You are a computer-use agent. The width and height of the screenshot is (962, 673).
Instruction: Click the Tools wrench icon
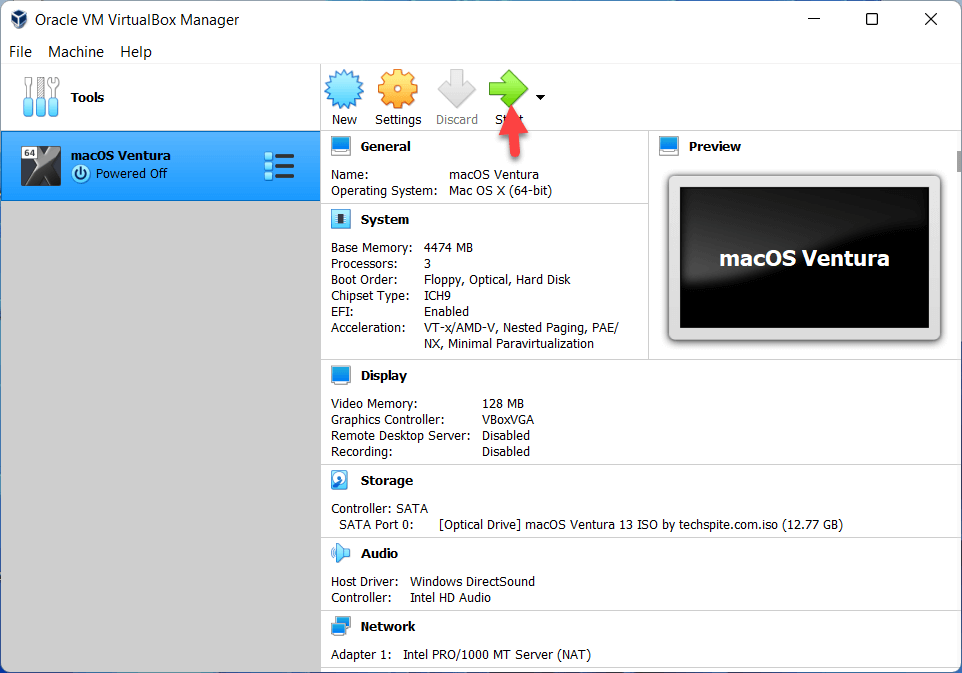click(x=41, y=97)
